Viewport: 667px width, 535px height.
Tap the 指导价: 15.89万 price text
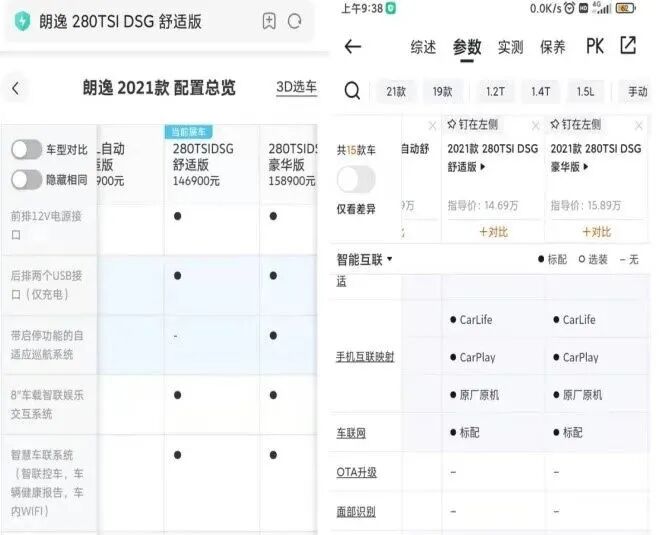586,206
